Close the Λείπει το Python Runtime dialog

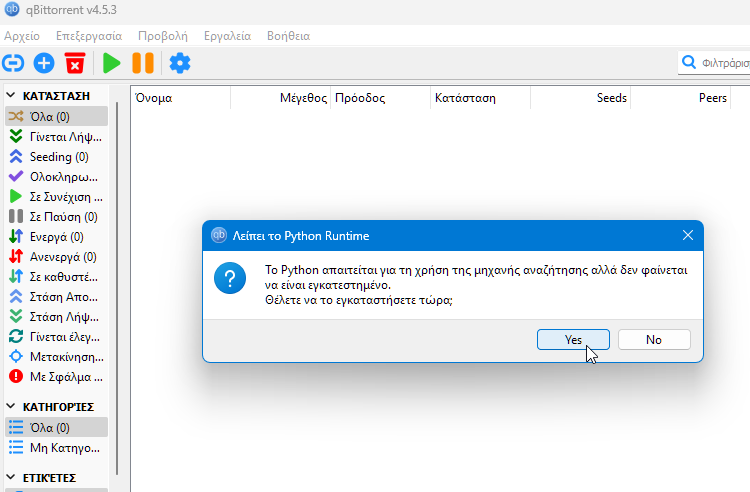pos(688,235)
